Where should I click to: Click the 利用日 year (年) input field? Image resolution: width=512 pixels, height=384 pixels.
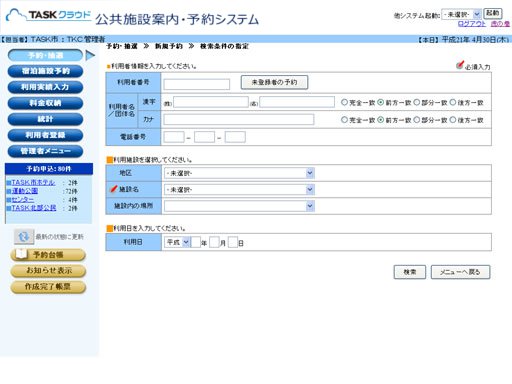(x=196, y=242)
